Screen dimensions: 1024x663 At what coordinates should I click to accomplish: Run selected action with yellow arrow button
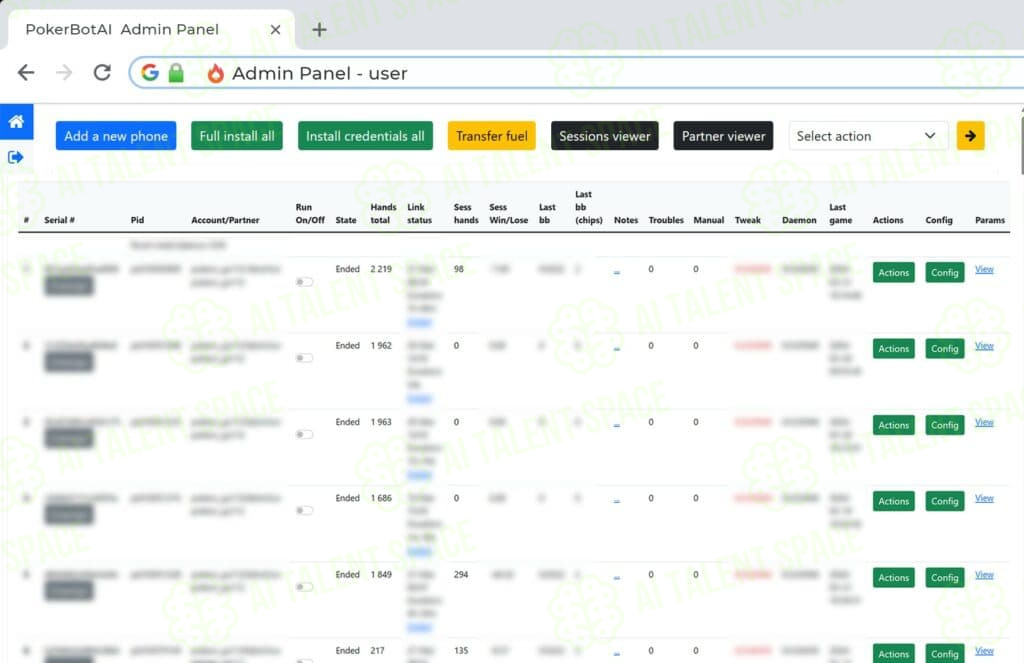click(970, 136)
